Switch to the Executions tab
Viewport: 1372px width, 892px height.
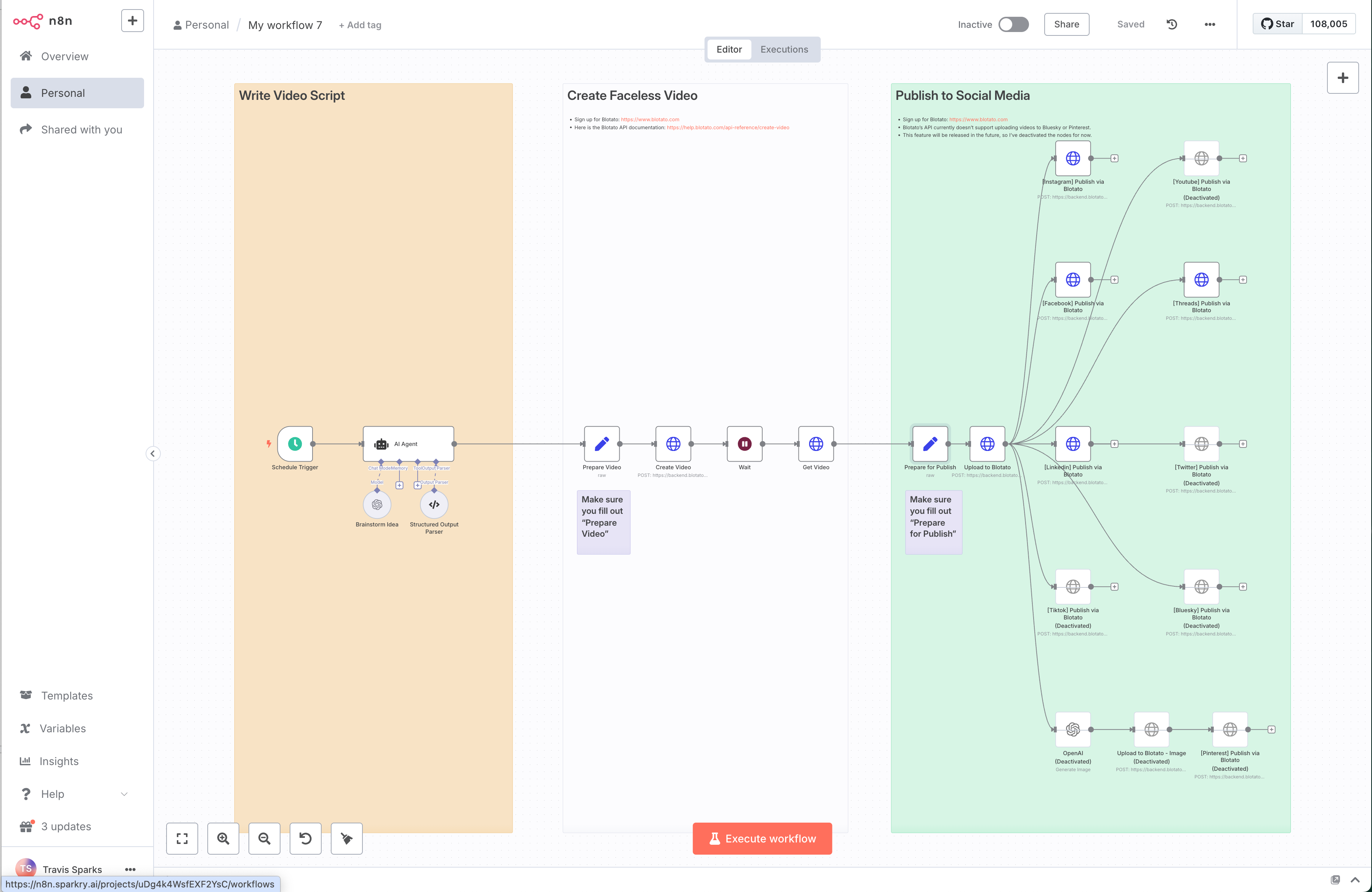click(784, 50)
